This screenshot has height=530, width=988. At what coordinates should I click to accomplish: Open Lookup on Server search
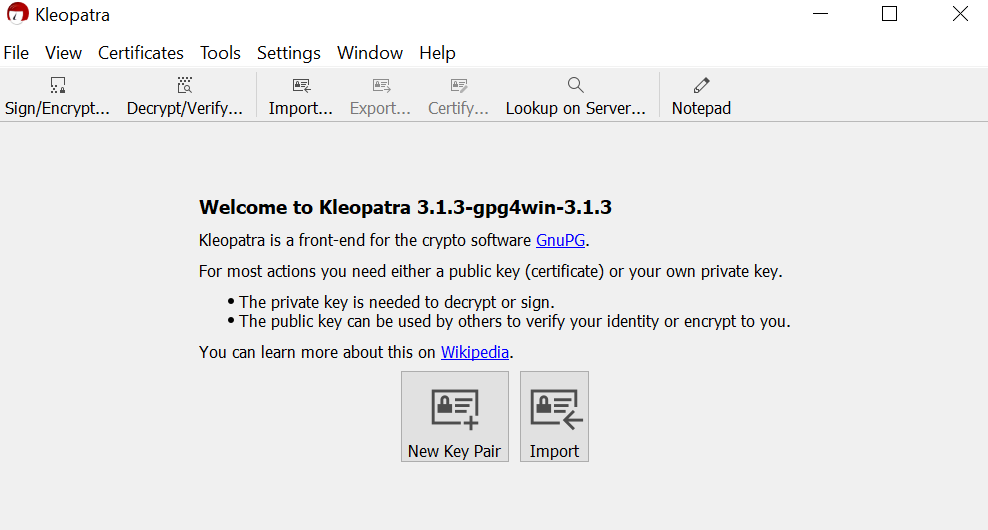point(575,96)
